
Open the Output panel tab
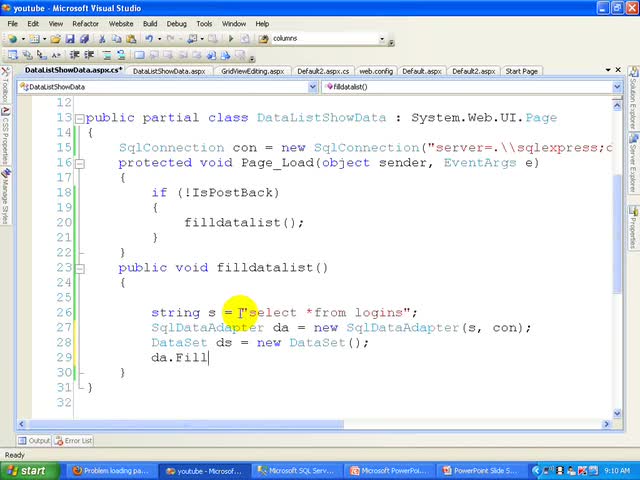[x=34, y=441]
